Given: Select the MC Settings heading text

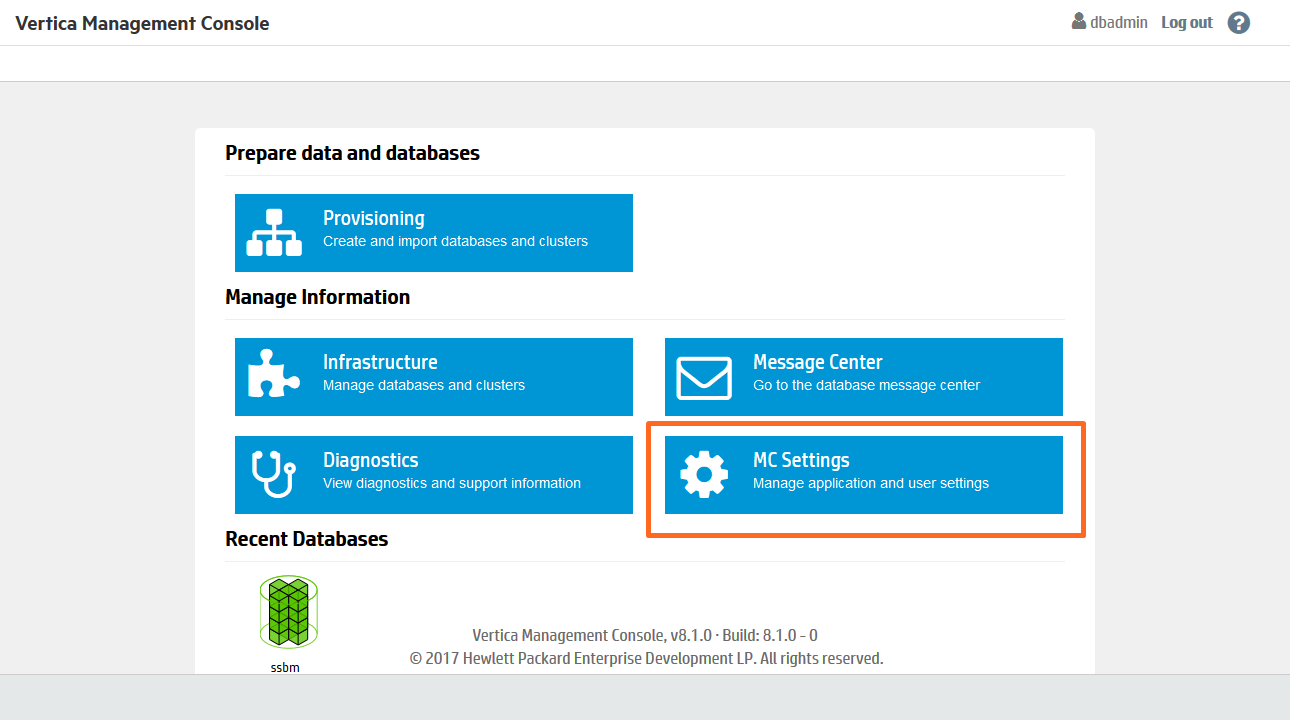Looking at the screenshot, I should [x=801, y=460].
